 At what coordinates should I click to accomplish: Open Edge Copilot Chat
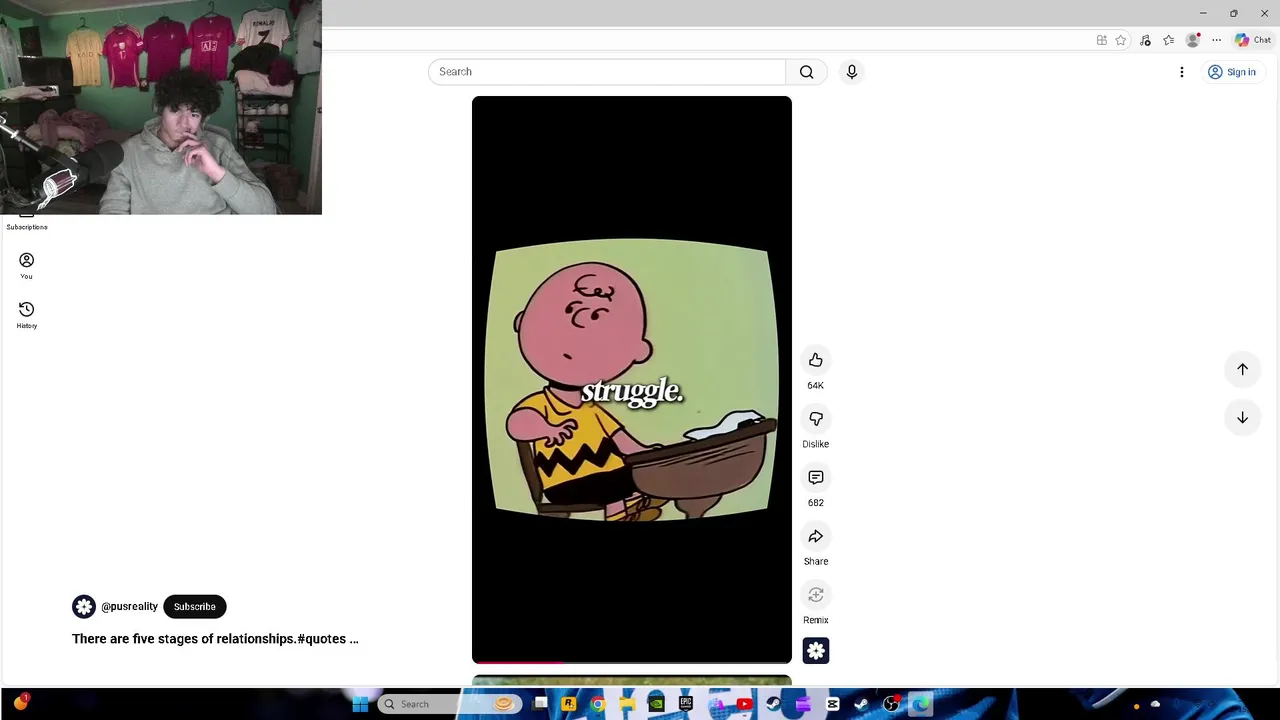[1253, 40]
